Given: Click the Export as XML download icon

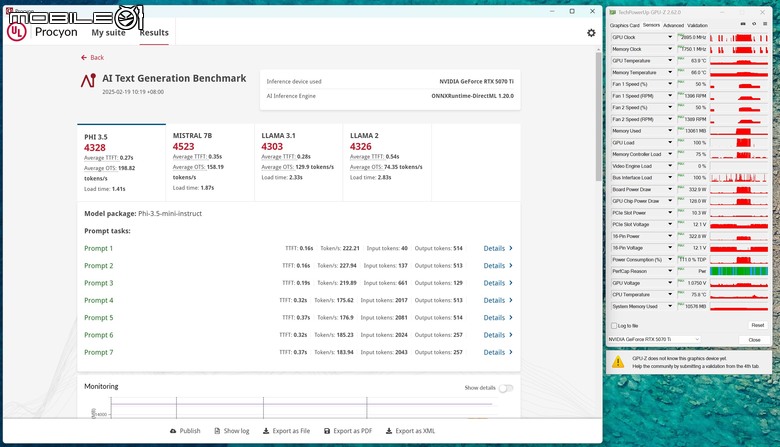Looking at the screenshot, I should [389, 431].
